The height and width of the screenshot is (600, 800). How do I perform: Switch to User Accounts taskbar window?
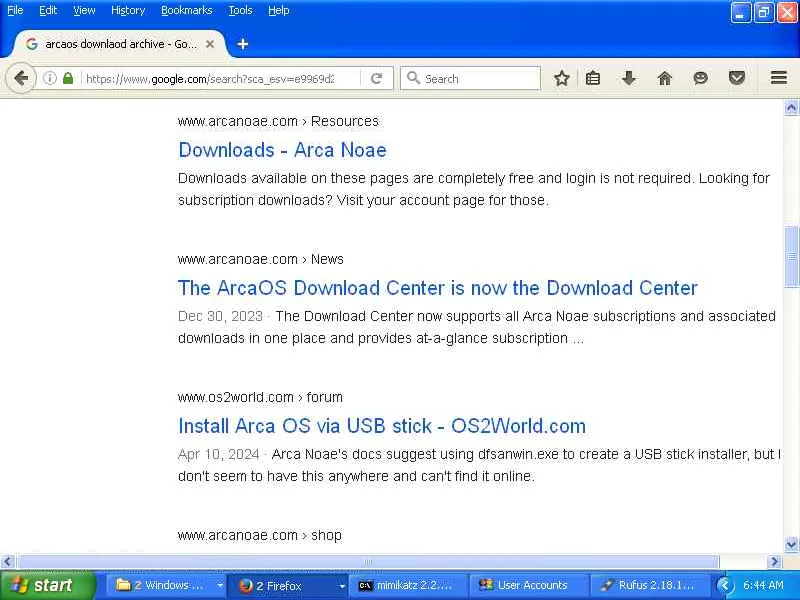coord(530,586)
